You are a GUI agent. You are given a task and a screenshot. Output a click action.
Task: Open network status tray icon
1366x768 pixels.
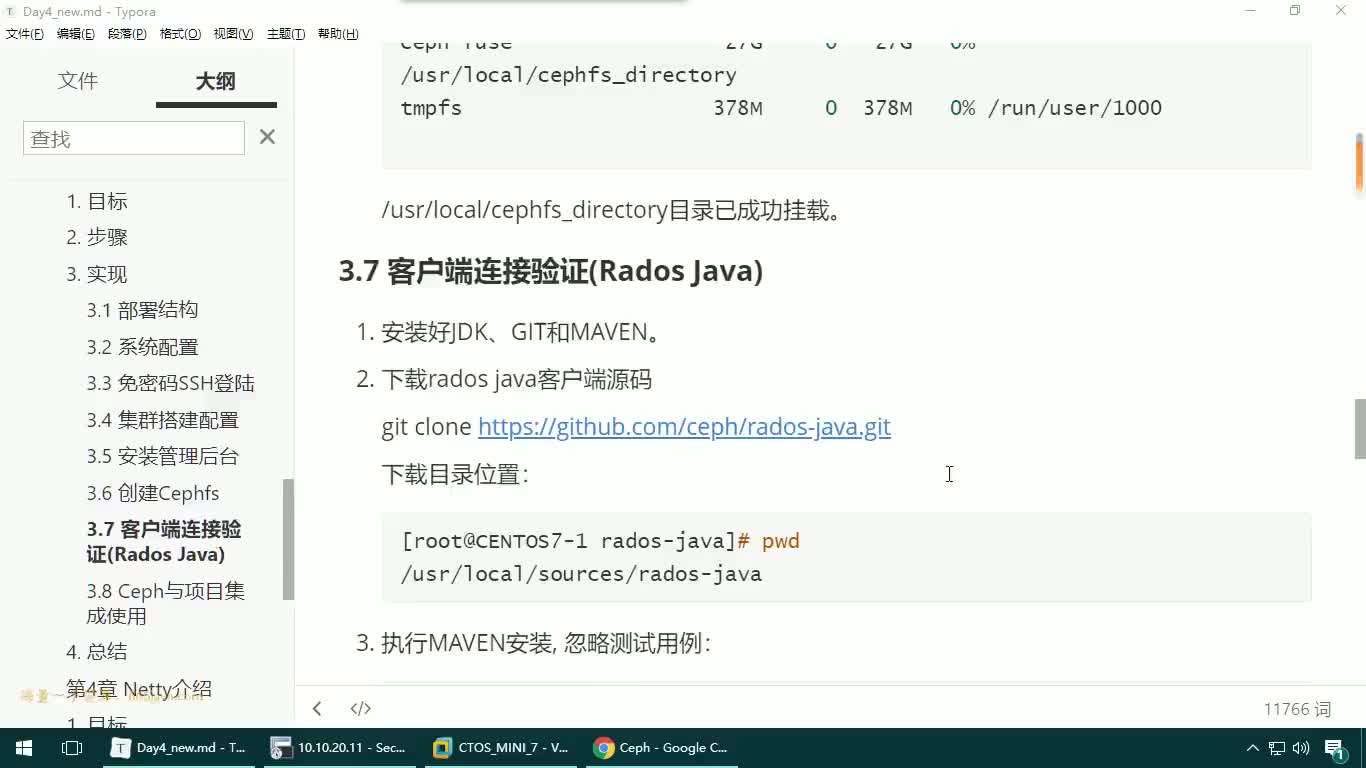(1277, 748)
